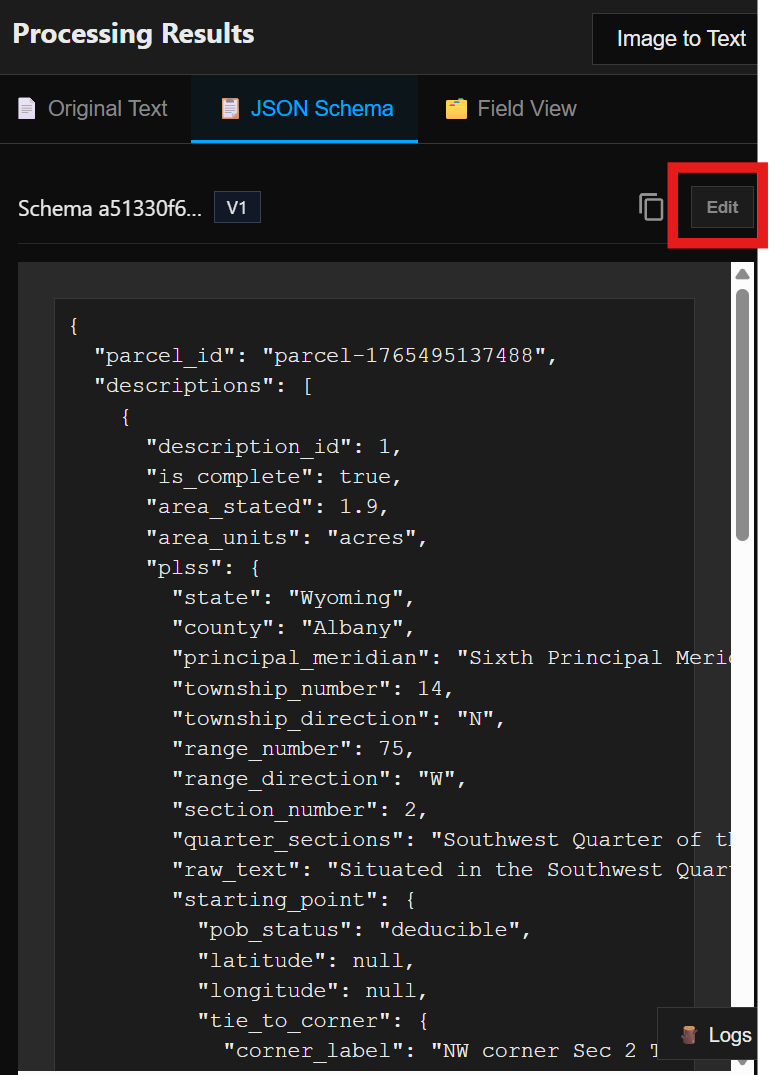Image resolution: width=769 pixels, height=1075 pixels.
Task: Click the "raw_text" line
Action: pos(451,869)
